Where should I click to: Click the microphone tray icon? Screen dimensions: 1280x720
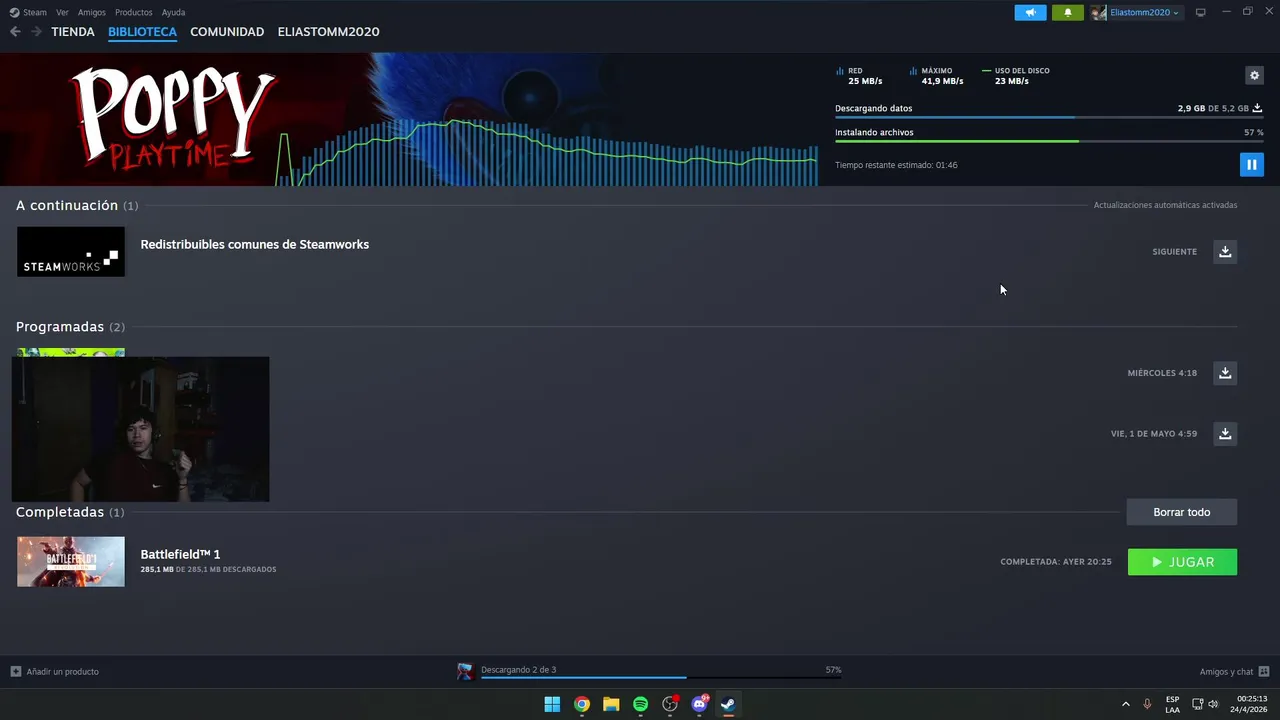coord(1147,704)
